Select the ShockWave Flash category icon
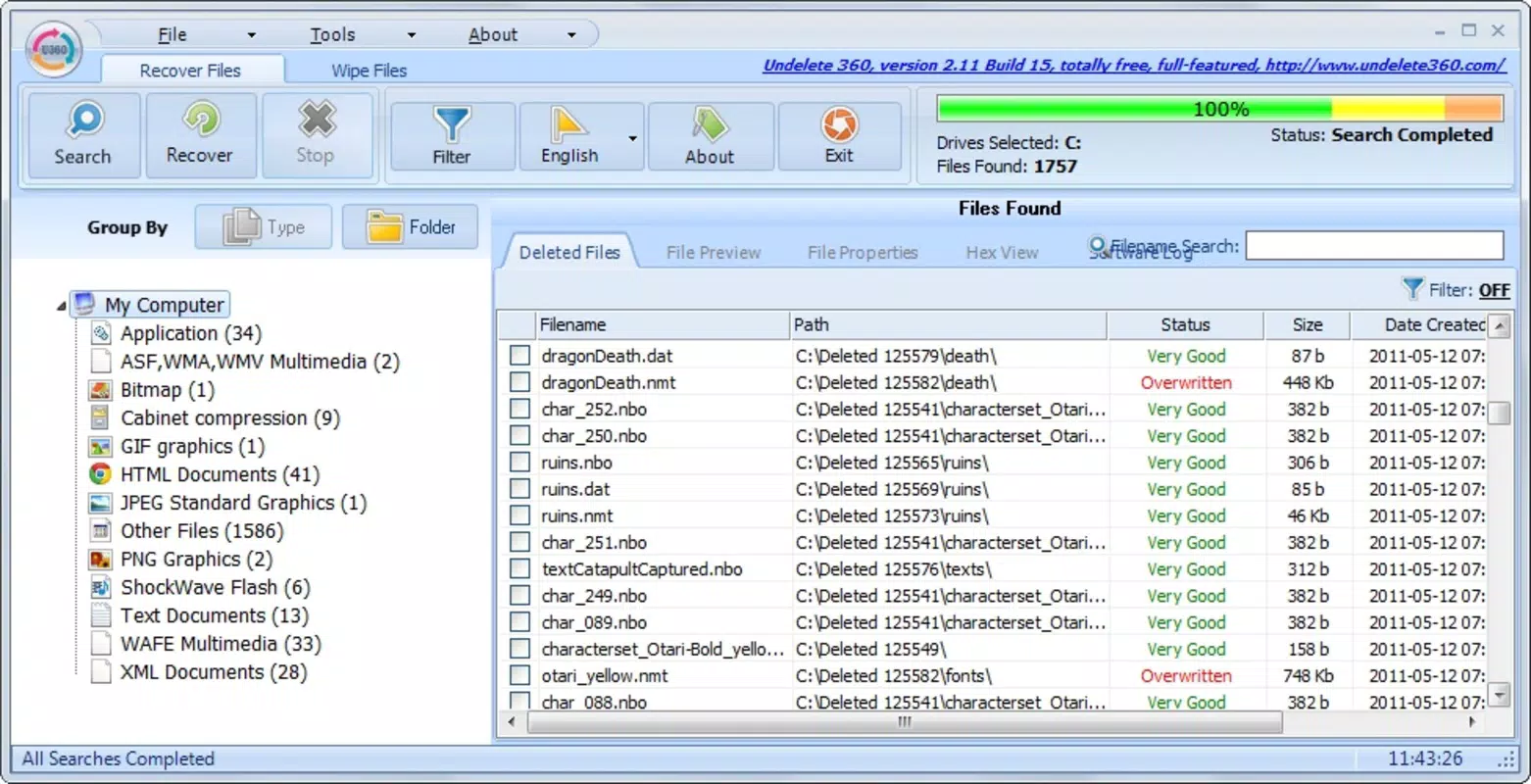Screen dimensions: 1531x784 point(100,587)
